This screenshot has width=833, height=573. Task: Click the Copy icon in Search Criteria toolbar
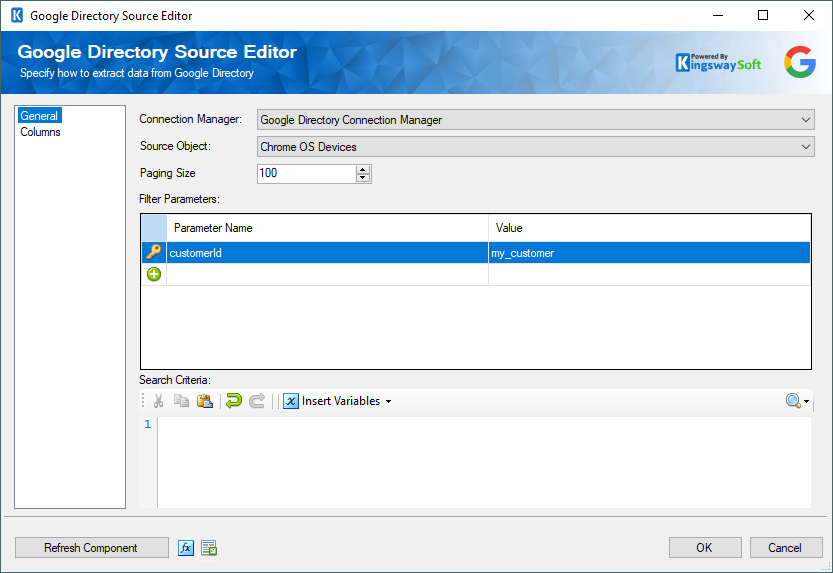(181, 401)
